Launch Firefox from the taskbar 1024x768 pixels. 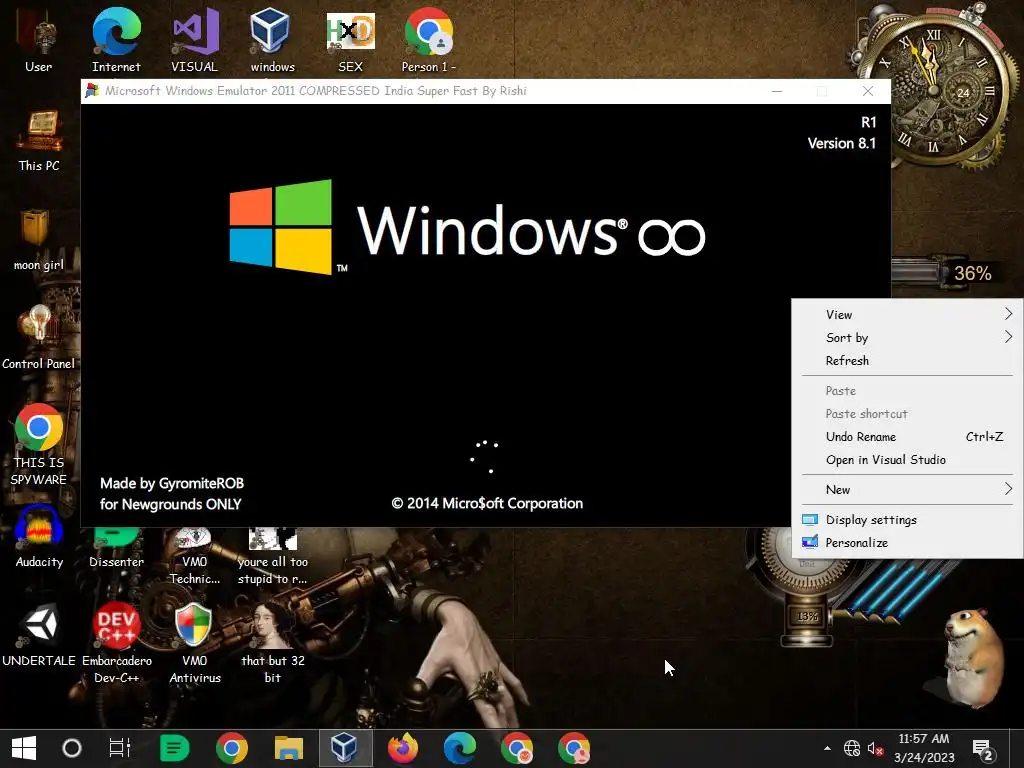[x=403, y=748]
